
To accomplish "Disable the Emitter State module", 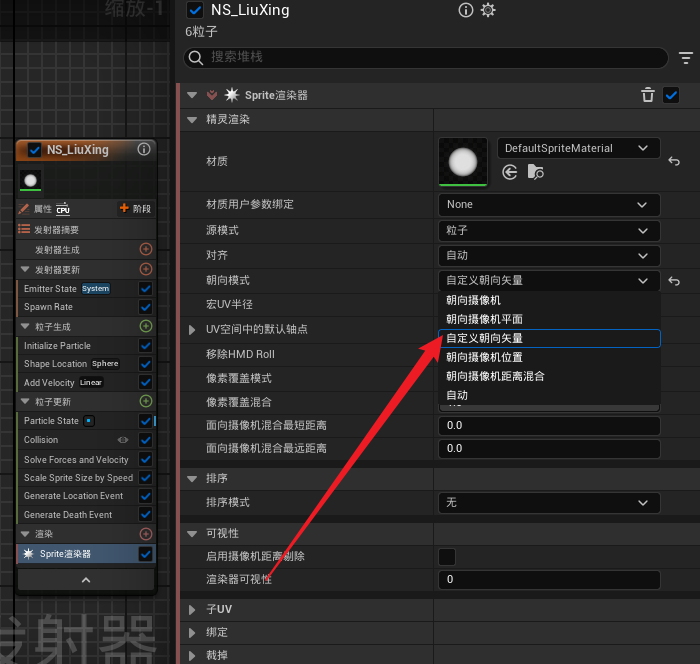I will tap(146, 288).
